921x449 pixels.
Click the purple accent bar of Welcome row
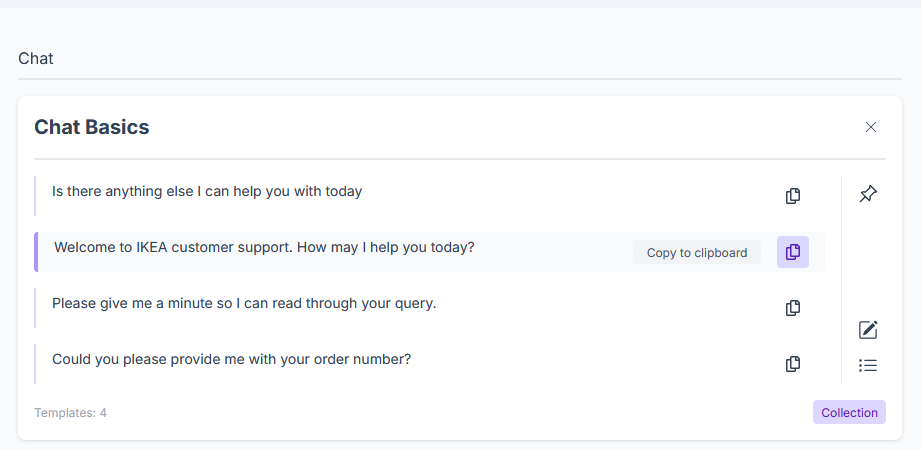pos(36,252)
